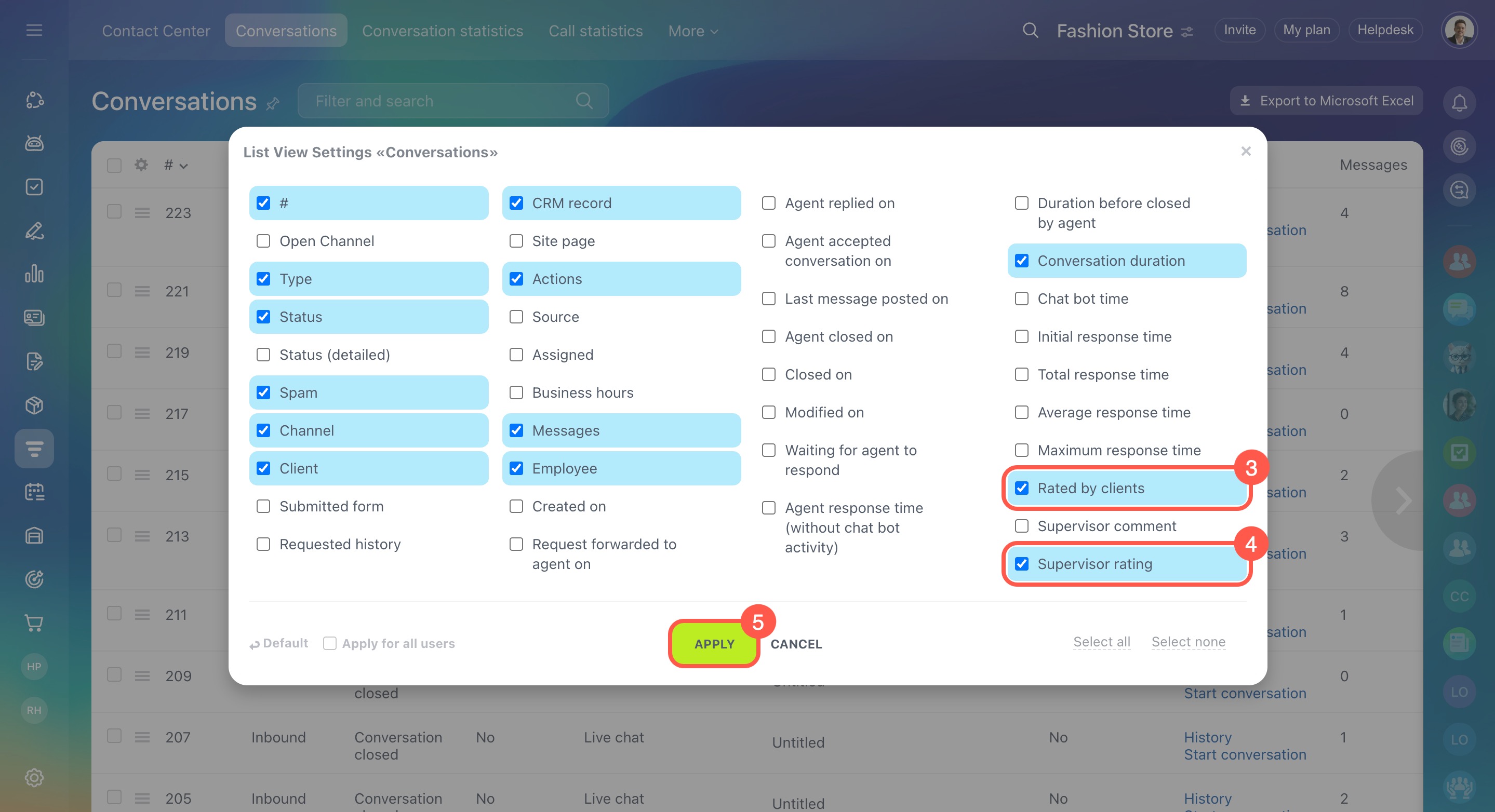Expand the More menu dropdown
Image resolution: width=1495 pixels, height=812 pixels.
pos(693,31)
